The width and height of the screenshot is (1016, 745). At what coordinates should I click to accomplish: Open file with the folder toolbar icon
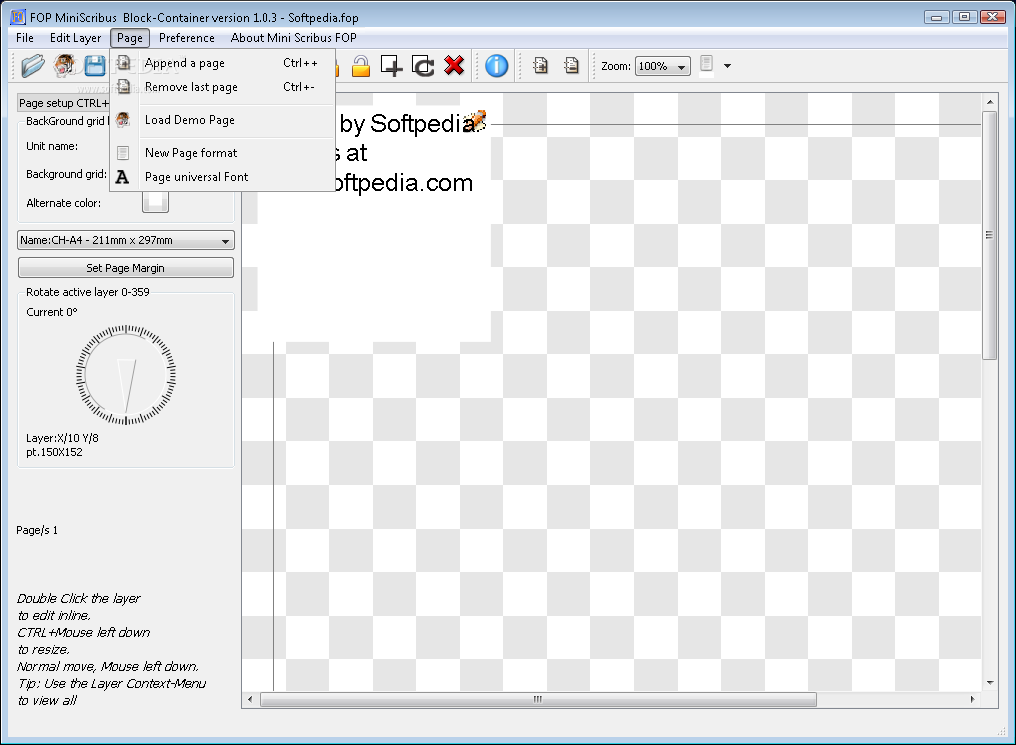click(x=32, y=65)
